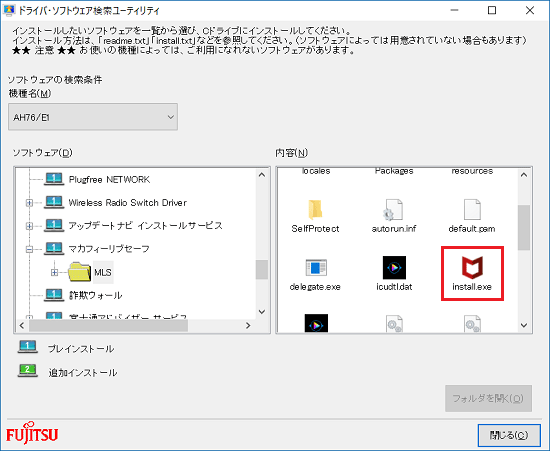Open the SelfProtect folder icon
Screen dimensions: 550x451
pyautogui.click(x=315, y=209)
